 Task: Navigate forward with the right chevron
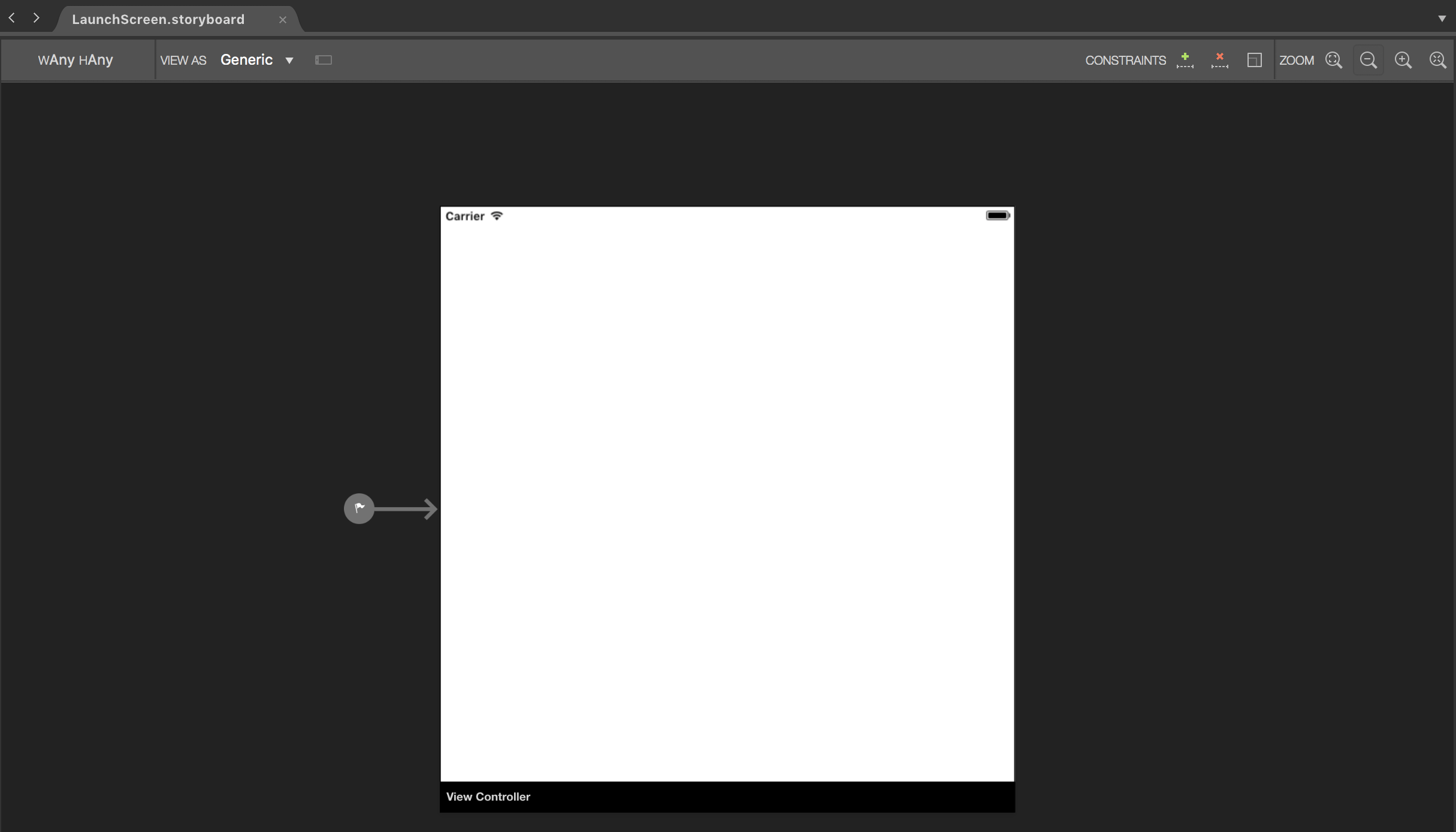pyautogui.click(x=37, y=18)
